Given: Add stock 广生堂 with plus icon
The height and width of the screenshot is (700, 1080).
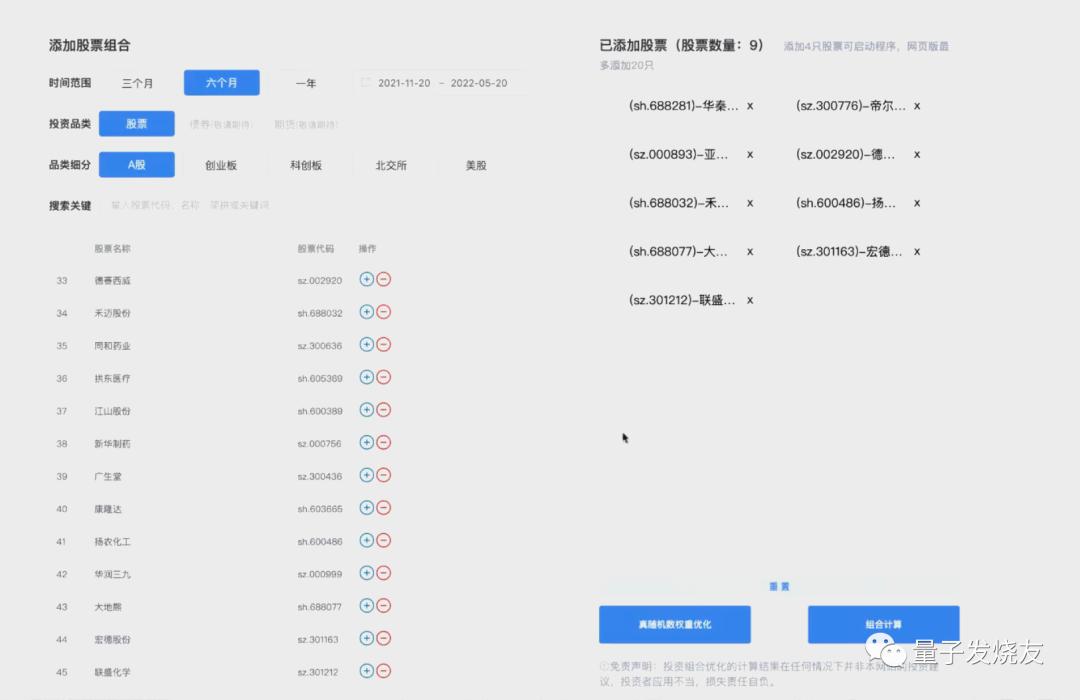Looking at the screenshot, I should pyautogui.click(x=366, y=475).
